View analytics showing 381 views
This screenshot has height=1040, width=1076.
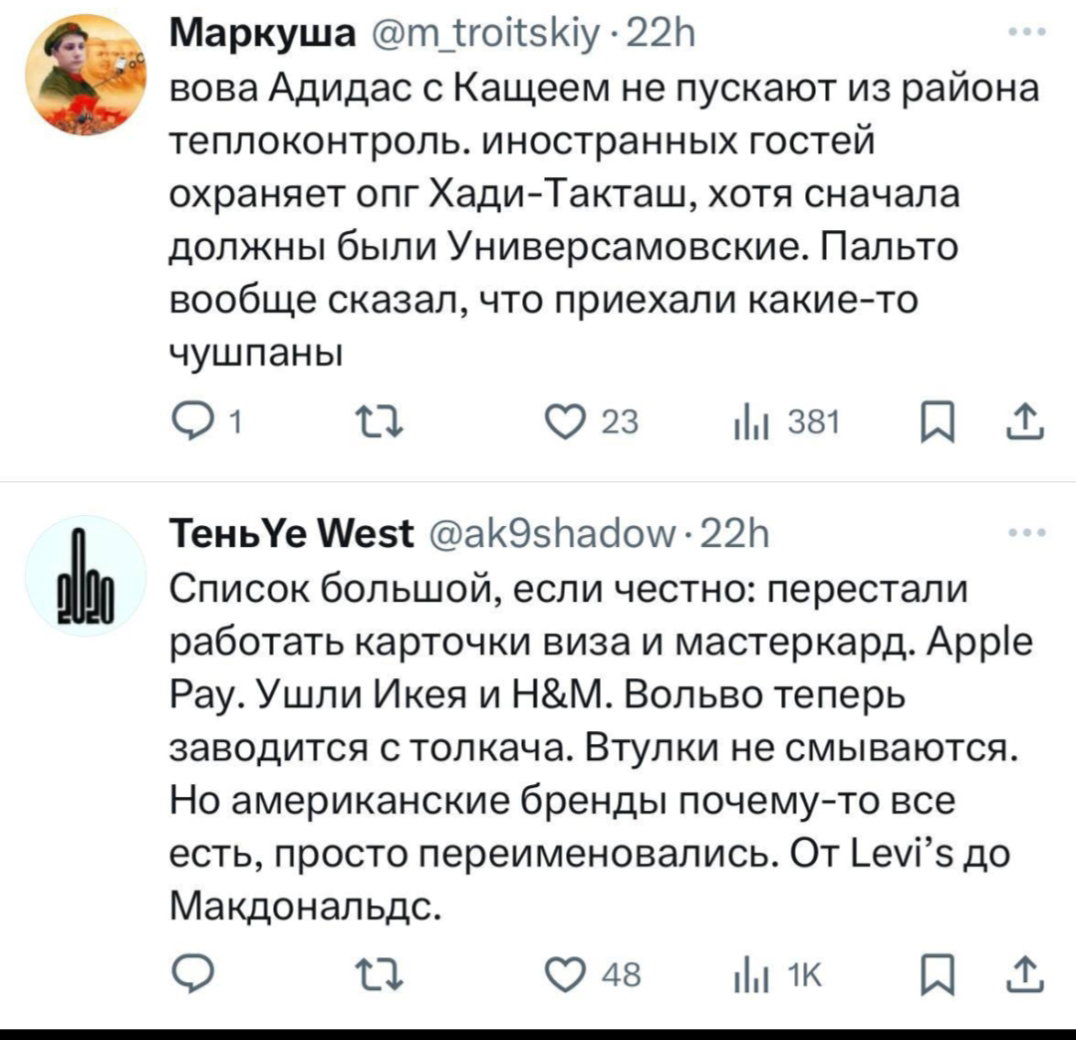(786, 422)
